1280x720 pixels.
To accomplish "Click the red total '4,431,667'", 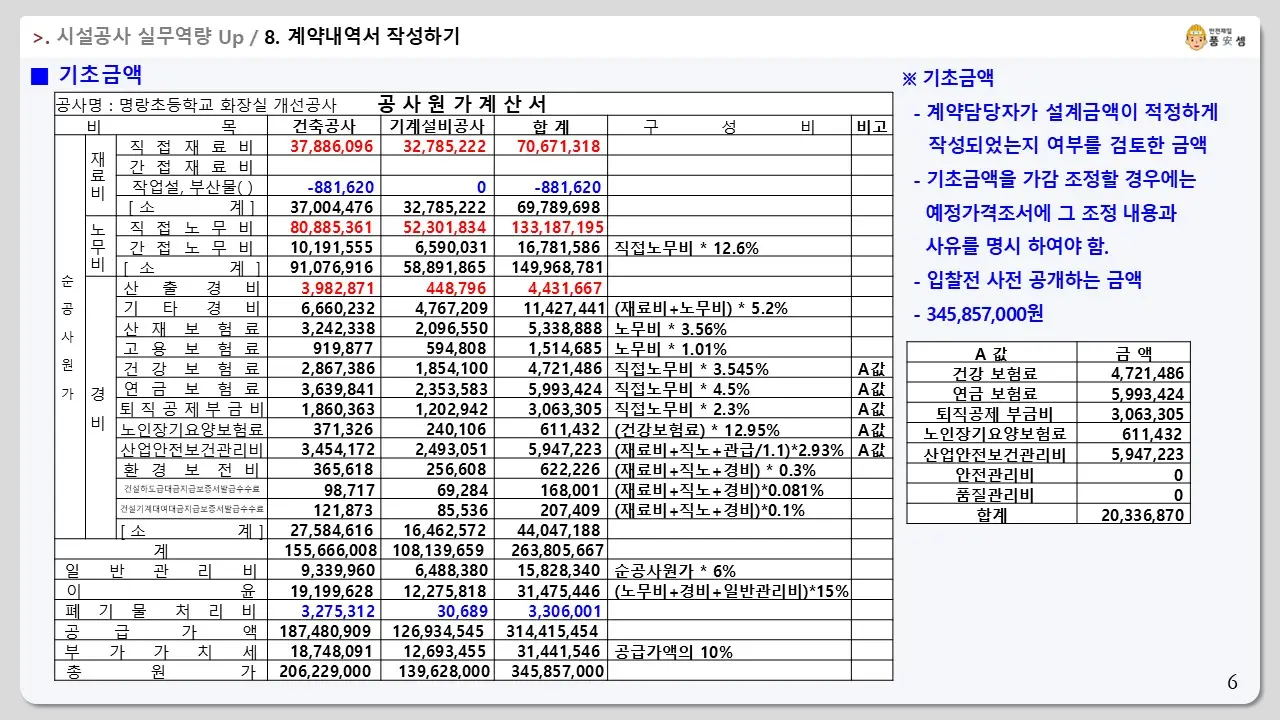I will 564,289.
